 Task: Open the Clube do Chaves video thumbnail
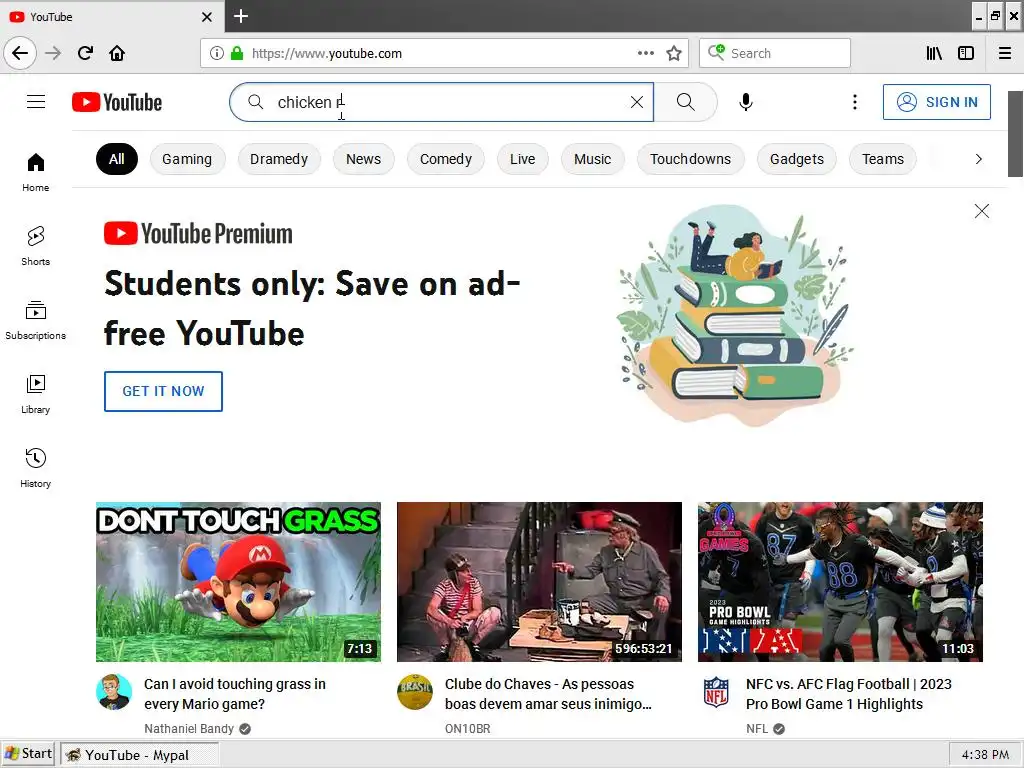coord(539,582)
